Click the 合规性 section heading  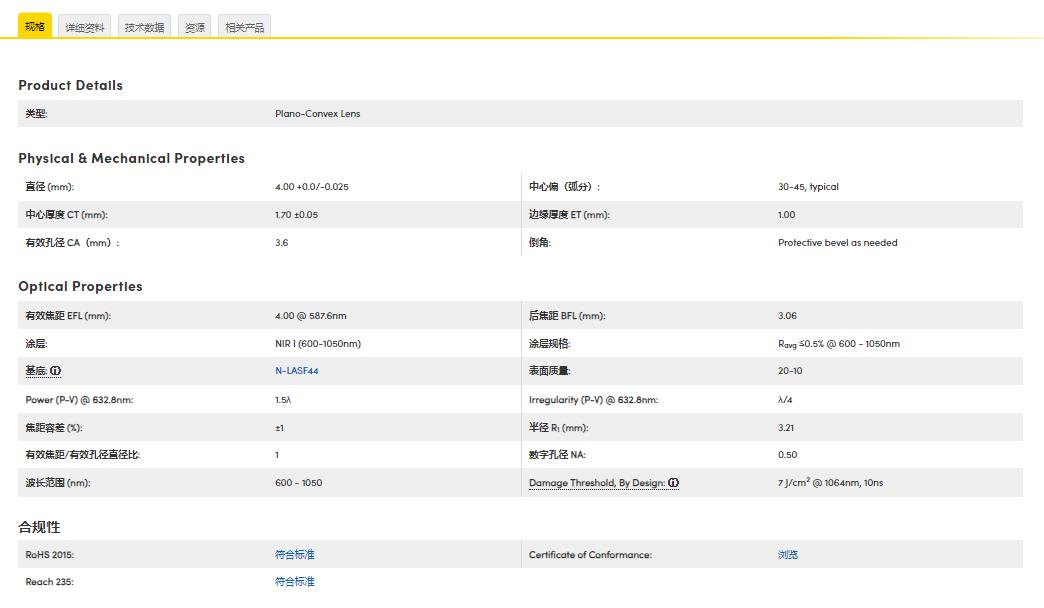click(39, 527)
